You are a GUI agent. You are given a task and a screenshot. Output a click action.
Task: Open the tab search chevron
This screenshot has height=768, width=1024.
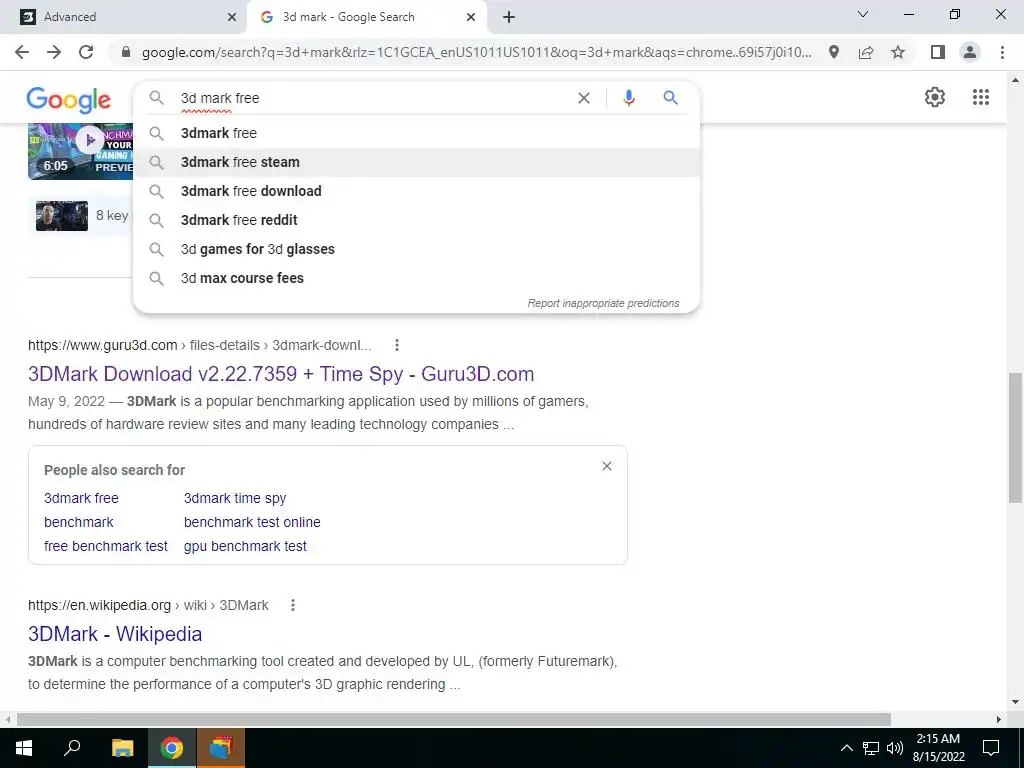click(x=863, y=14)
